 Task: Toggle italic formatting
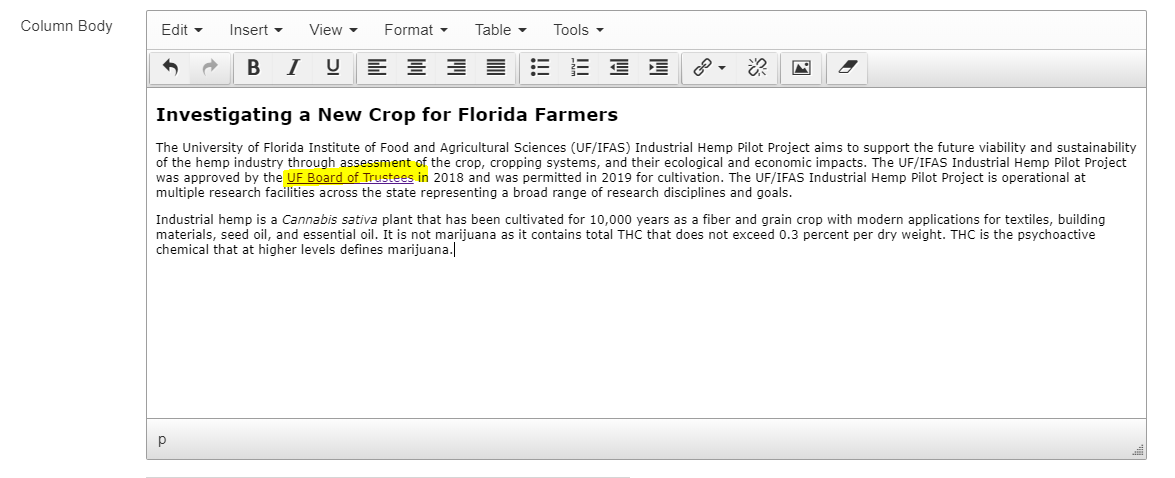[293, 68]
